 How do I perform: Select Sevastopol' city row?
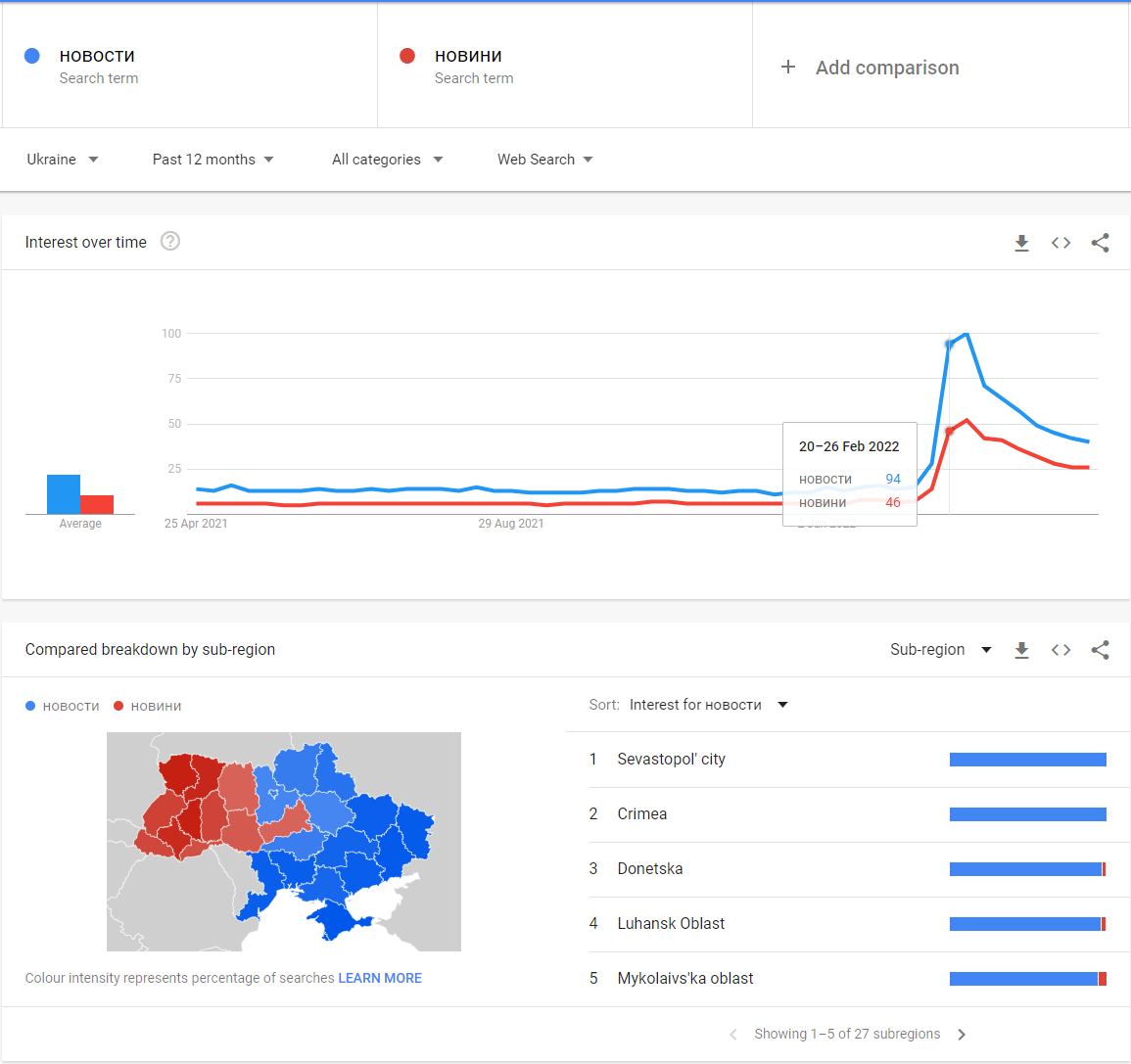pos(848,759)
